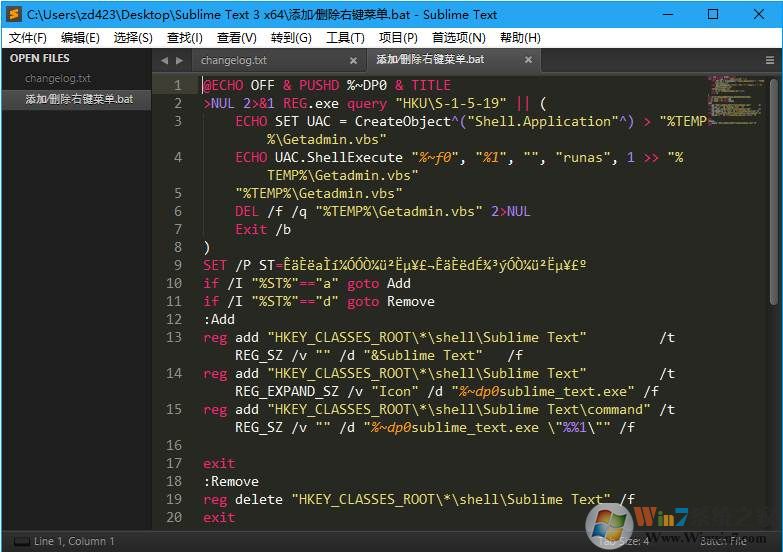The width and height of the screenshot is (783, 552).
Task: Open the Tab Size: 4 selector
Action: (623, 541)
